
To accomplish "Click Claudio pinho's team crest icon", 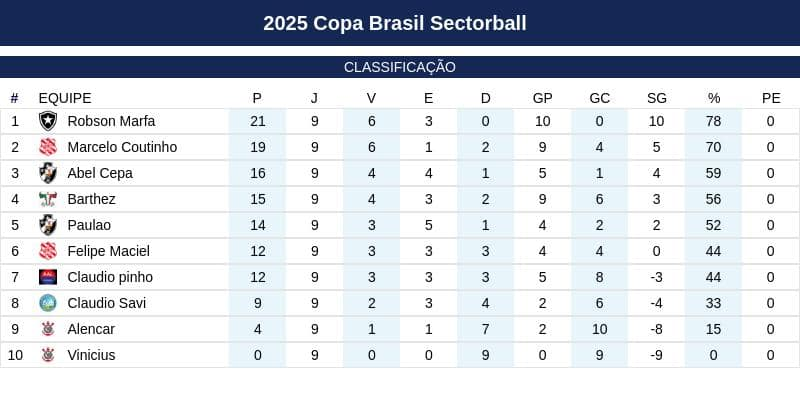I will [48, 277].
